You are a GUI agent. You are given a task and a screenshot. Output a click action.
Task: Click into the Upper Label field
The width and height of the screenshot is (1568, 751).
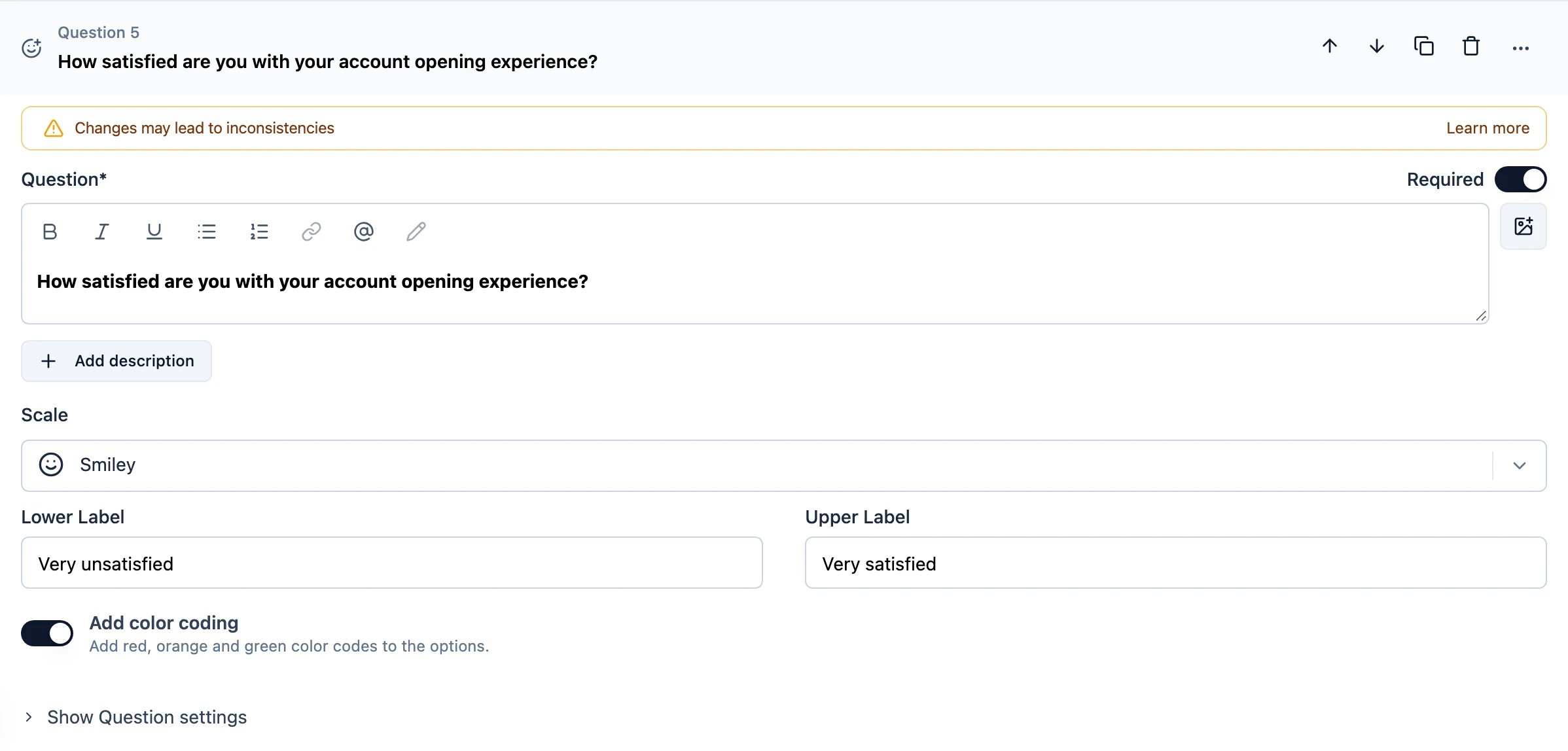(x=1175, y=563)
